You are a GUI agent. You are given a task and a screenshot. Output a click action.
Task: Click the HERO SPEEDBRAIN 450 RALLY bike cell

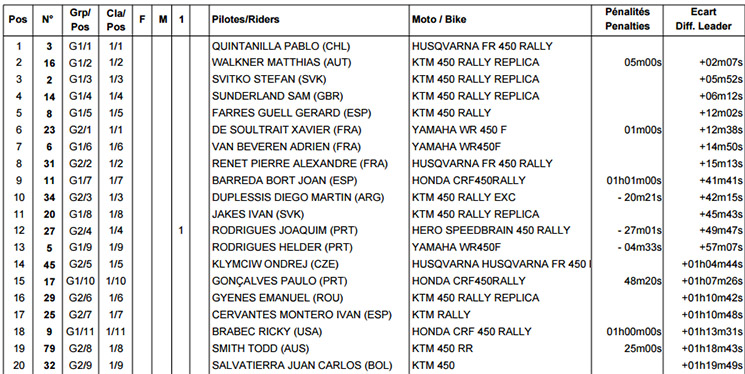click(x=491, y=230)
